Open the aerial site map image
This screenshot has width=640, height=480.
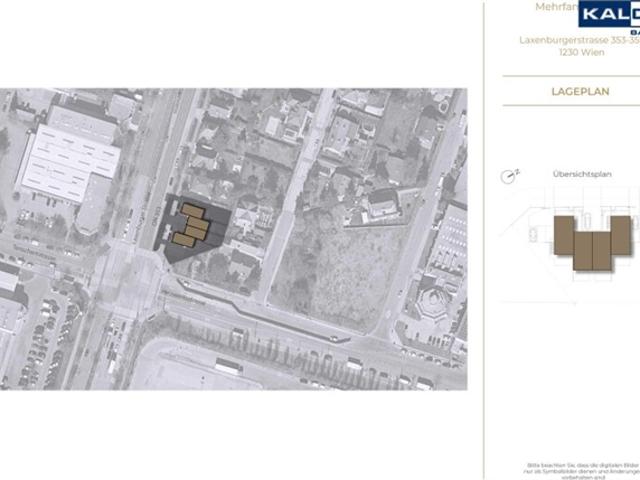click(x=233, y=239)
